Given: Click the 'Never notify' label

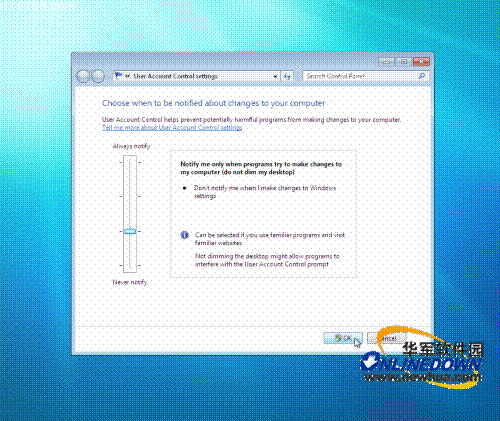Looking at the screenshot, I should point(130,282).
